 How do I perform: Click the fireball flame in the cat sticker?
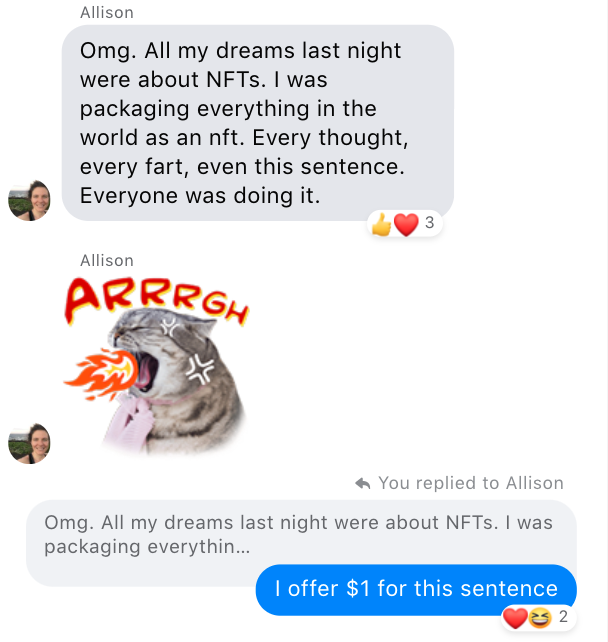(101, 375)
